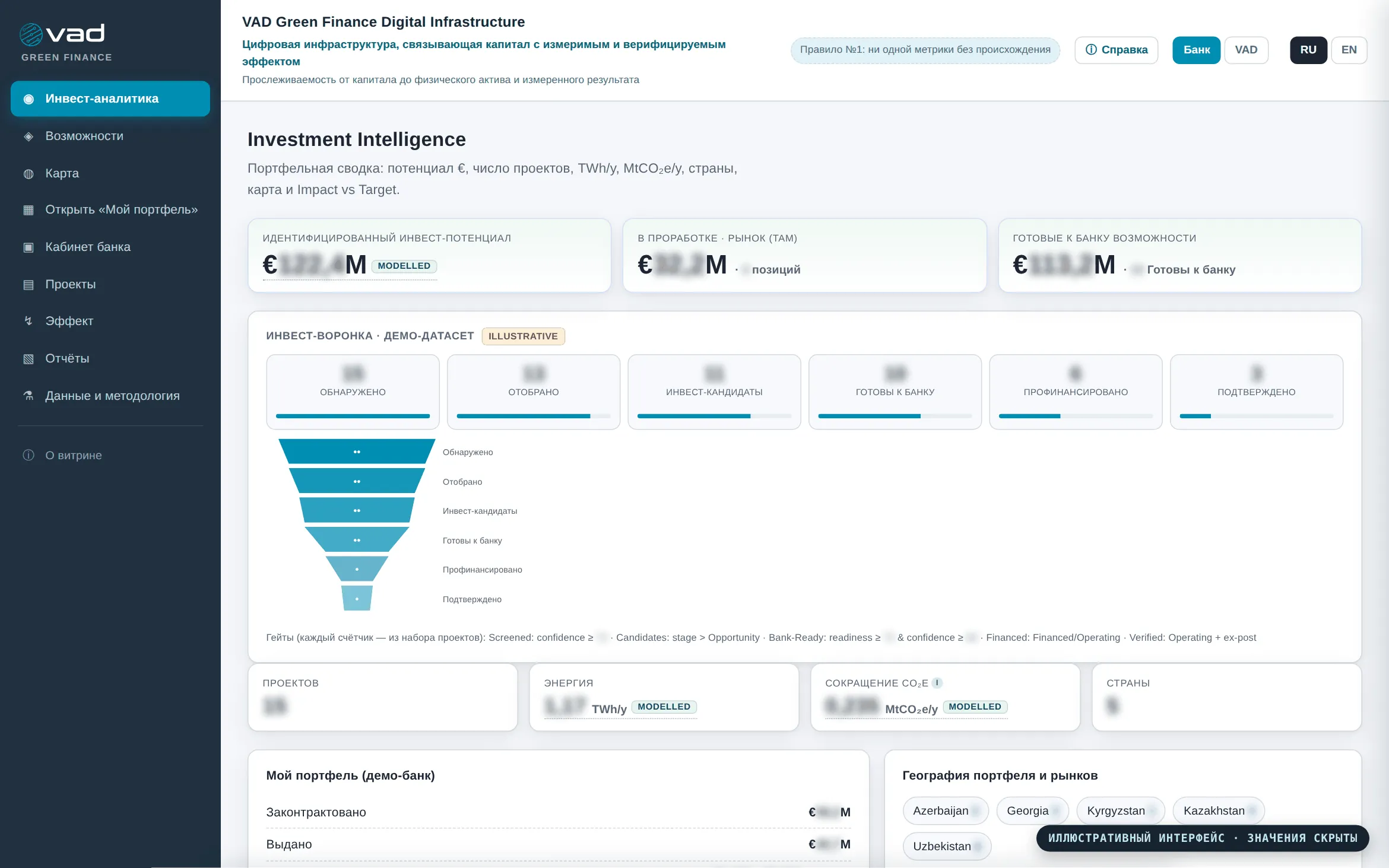Switch the interface language to EN
The height and width of the screenshot is (868, 1389).
tap(1349, 50)
